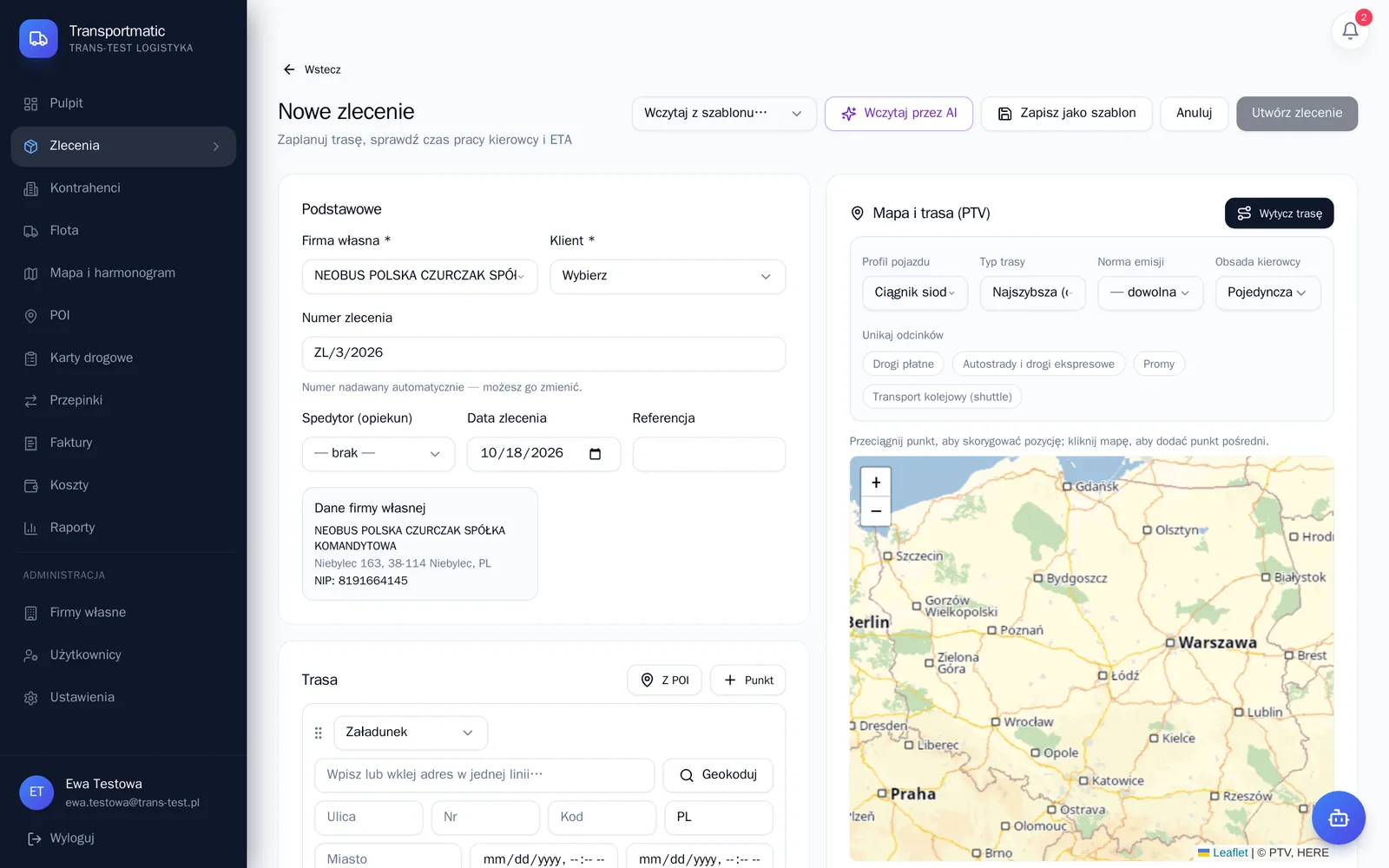Go to Flota section
This screenshot has height=868, width=1389.
point(123,231)
